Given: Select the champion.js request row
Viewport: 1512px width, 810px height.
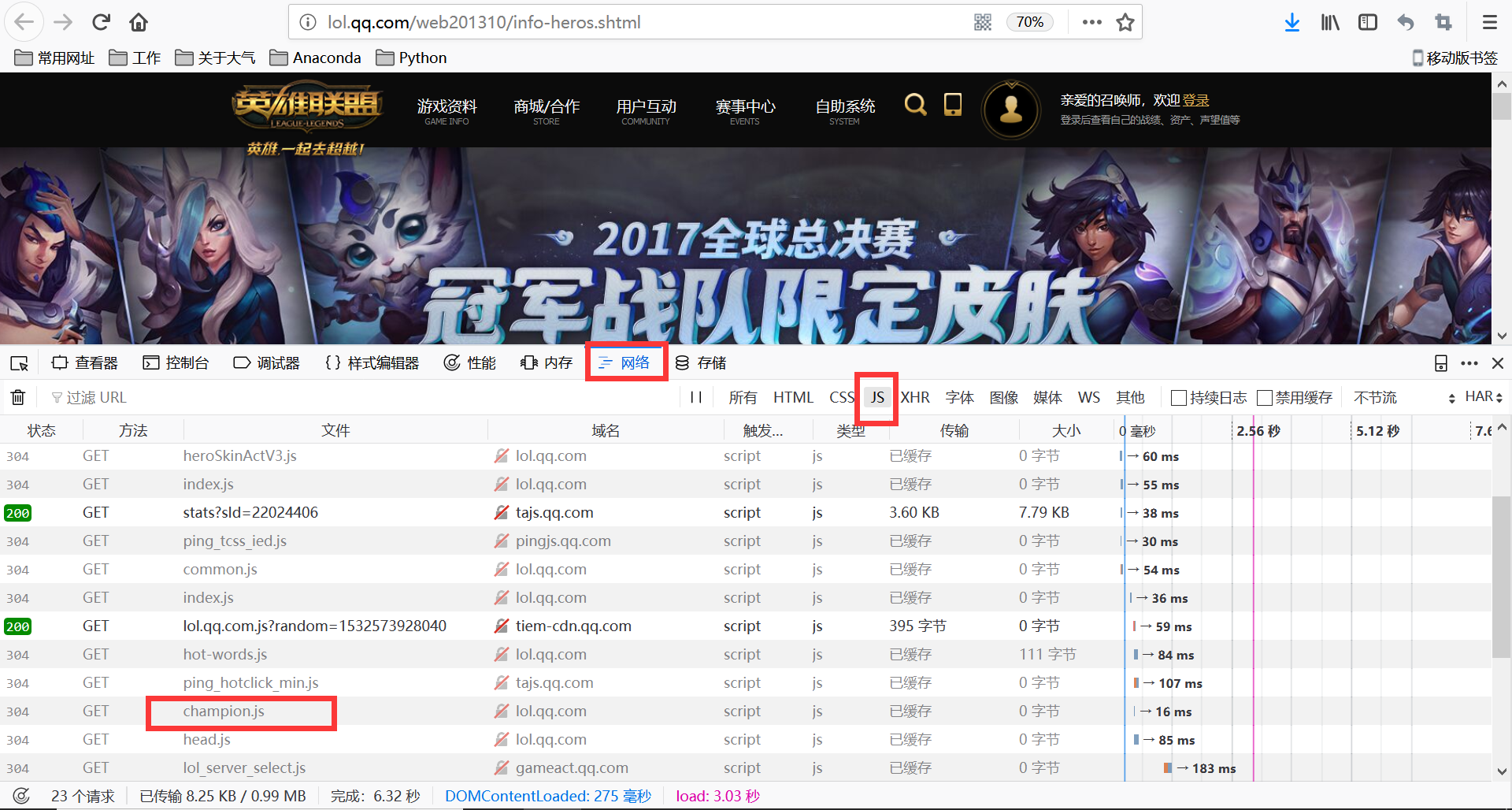Looking at the screenshot, I should [746, 712].
